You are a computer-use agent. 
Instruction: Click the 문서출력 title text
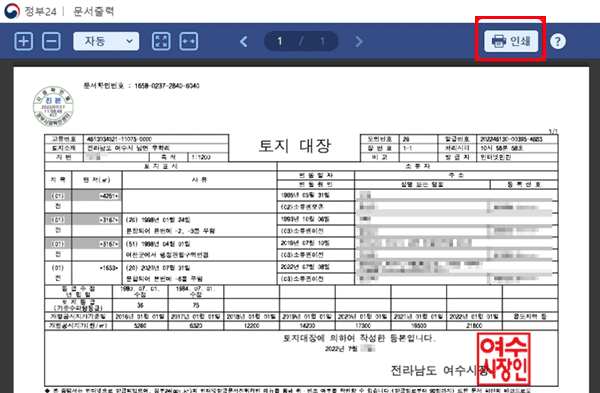pos(94,11)
